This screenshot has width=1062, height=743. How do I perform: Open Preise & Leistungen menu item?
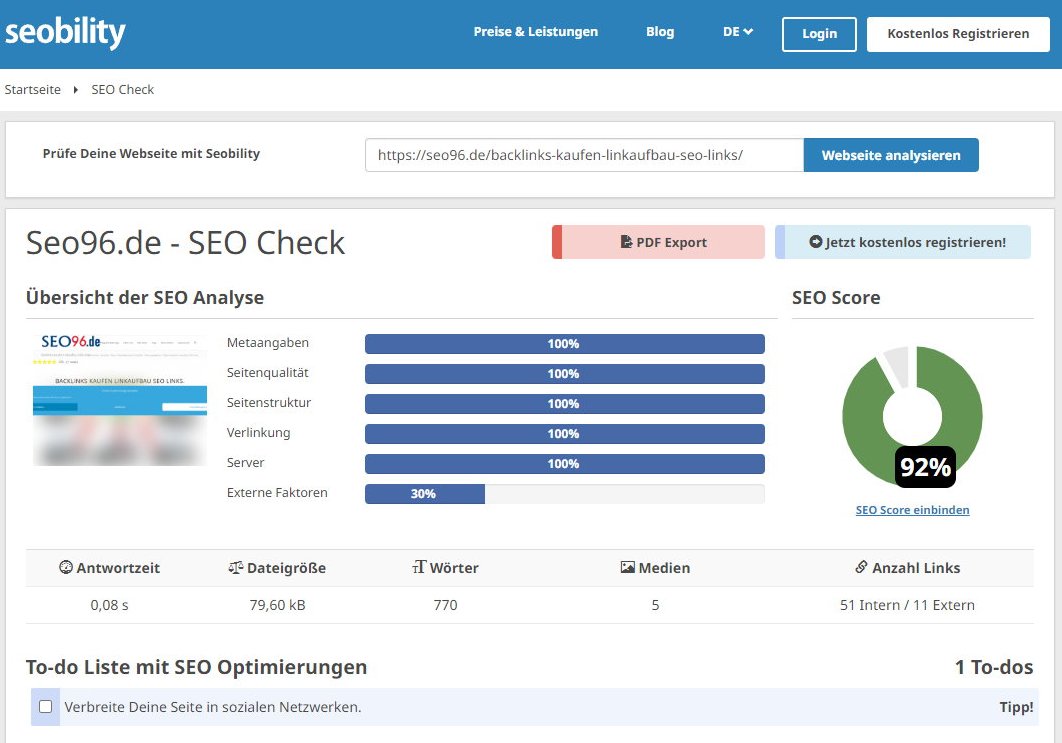pos(535,32)
